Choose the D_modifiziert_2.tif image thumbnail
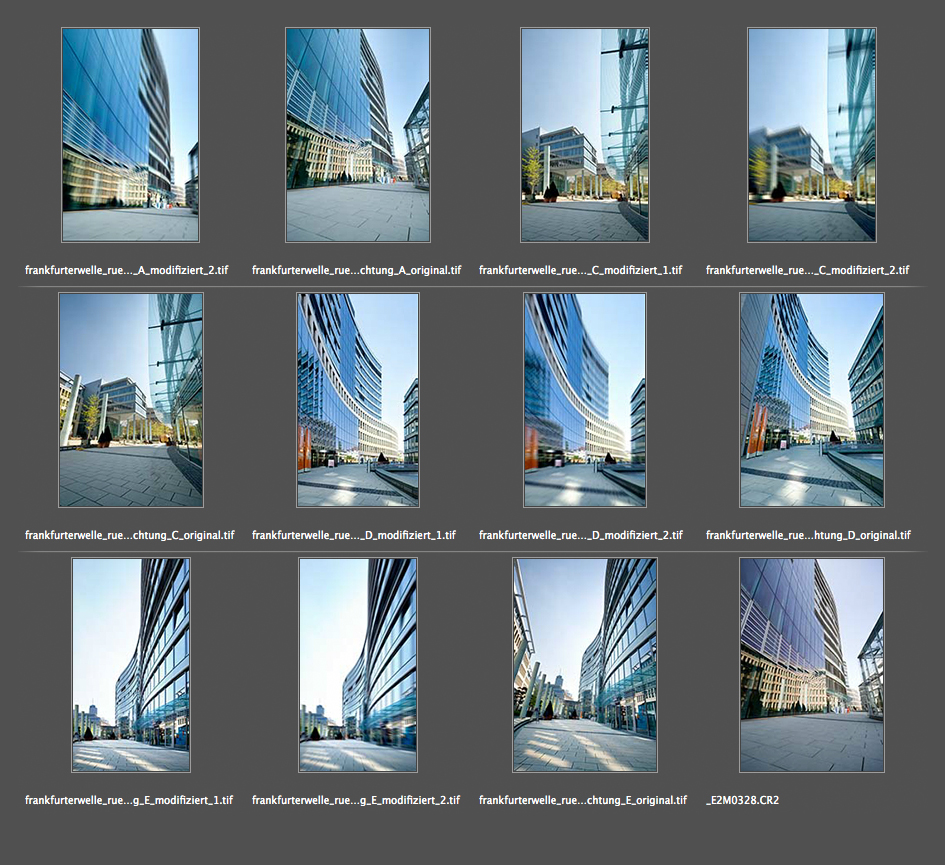 [x=584, y=400]
